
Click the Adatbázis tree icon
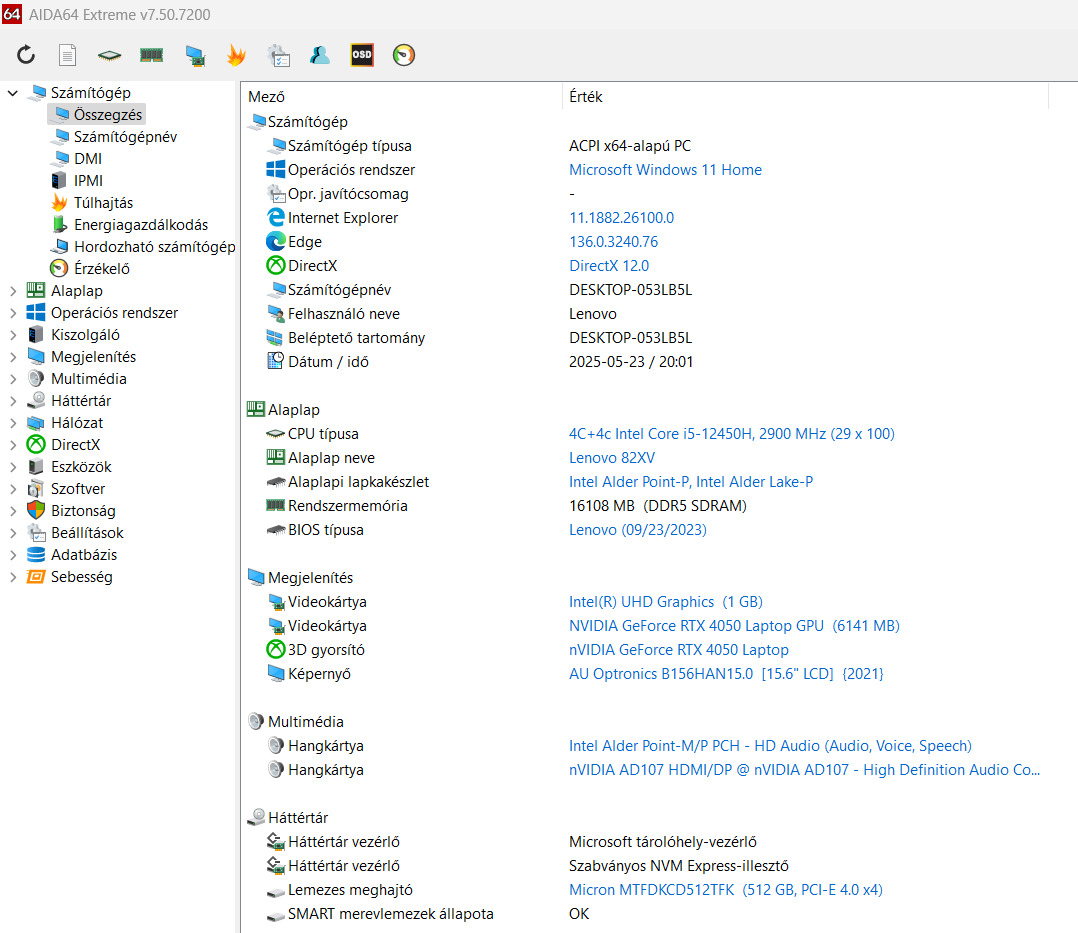coord(36,555)
